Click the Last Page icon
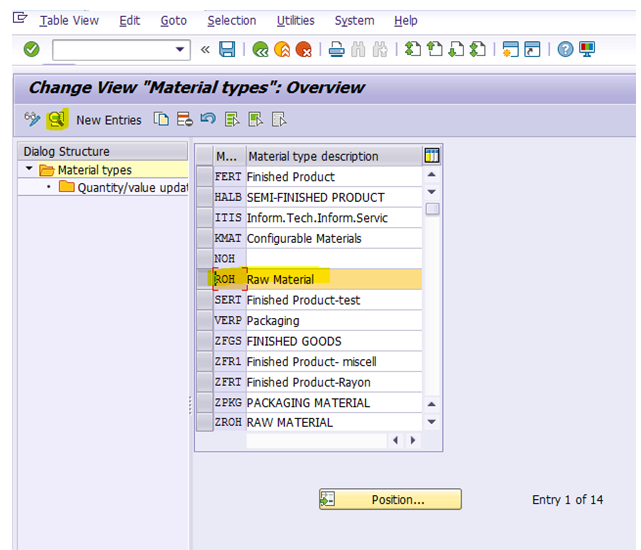This screenshot has height=550, width=641. (x=477, y=49)
